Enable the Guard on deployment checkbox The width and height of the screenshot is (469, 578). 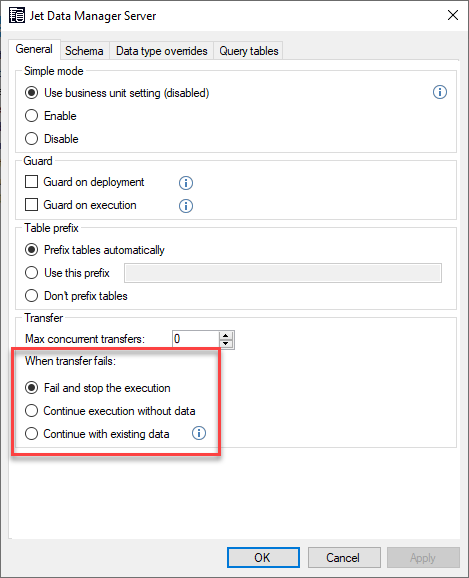pos(31,182)
